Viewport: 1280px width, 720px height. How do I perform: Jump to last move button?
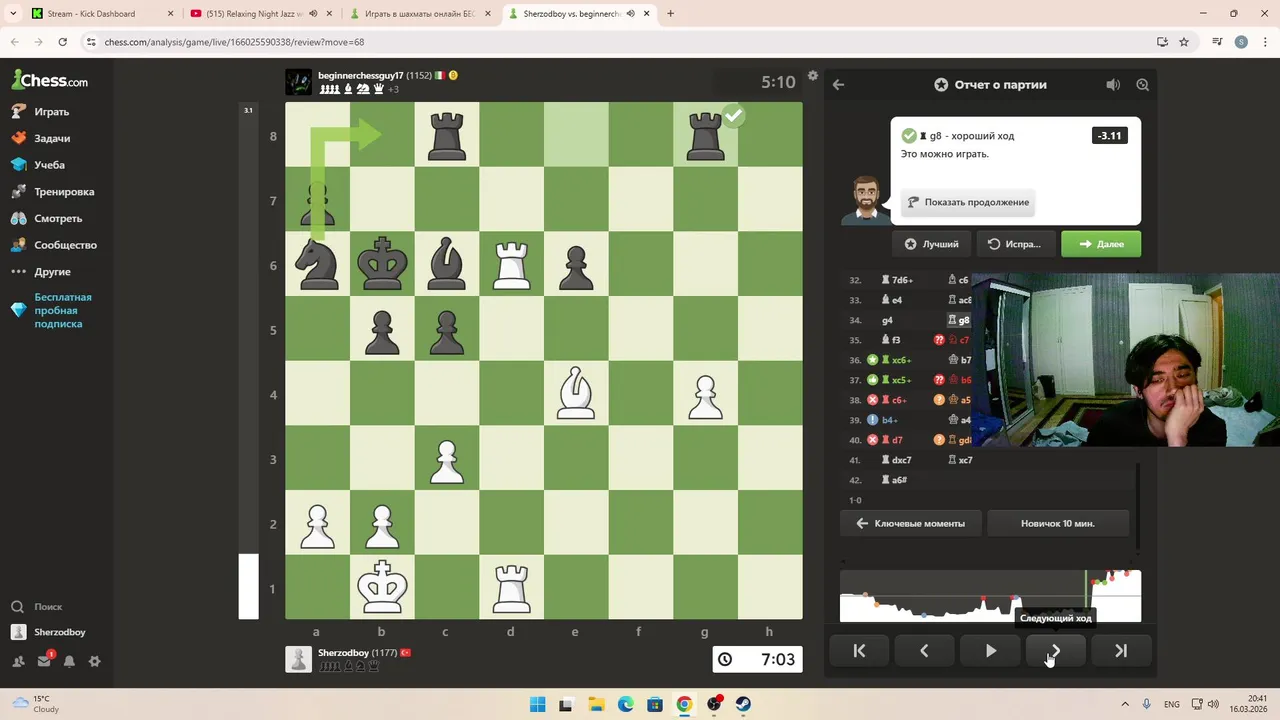1121,651
